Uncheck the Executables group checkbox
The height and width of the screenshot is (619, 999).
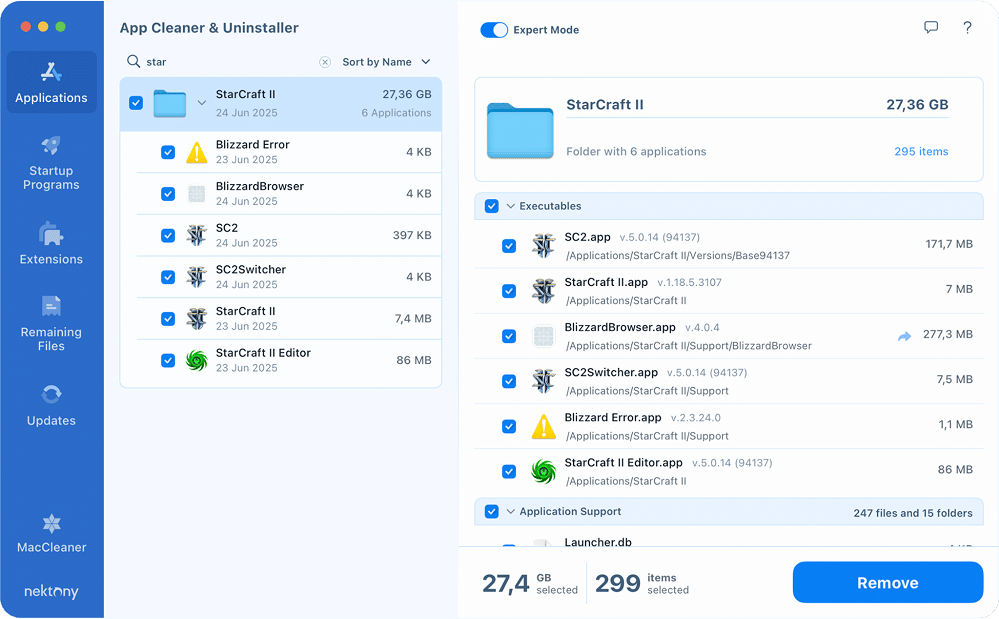tap(491, 206)
